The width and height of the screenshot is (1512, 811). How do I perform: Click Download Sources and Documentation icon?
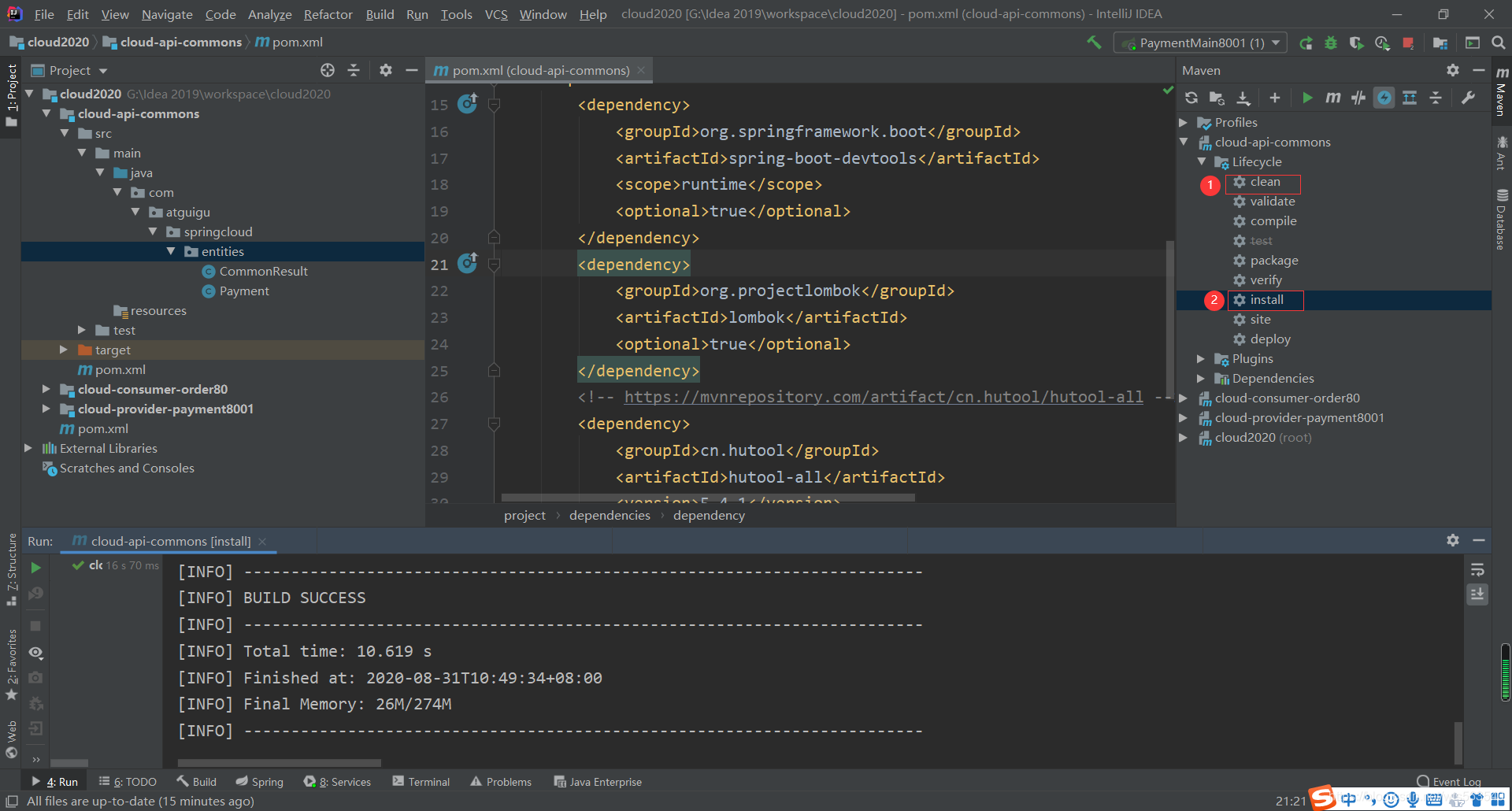point(1243,98)
